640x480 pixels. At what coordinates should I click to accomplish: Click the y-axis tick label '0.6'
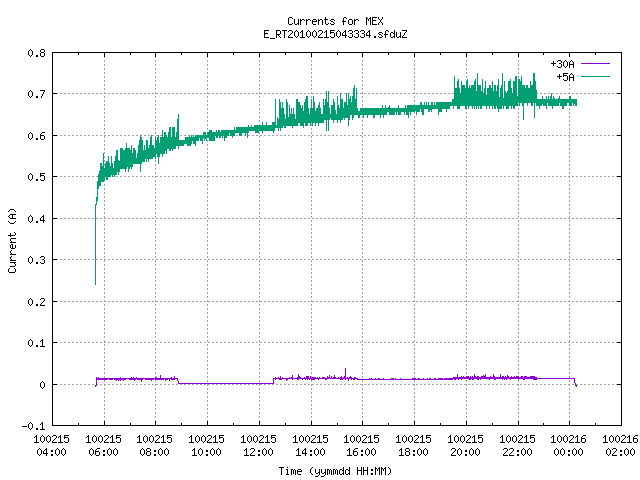coord(36,136)
